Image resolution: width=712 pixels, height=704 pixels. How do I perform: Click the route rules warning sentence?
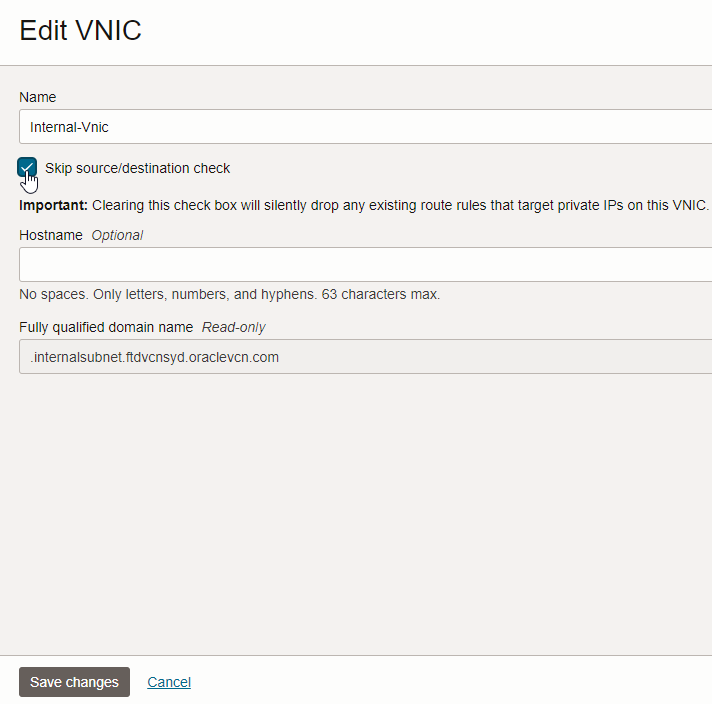click(x=400, y=205)
